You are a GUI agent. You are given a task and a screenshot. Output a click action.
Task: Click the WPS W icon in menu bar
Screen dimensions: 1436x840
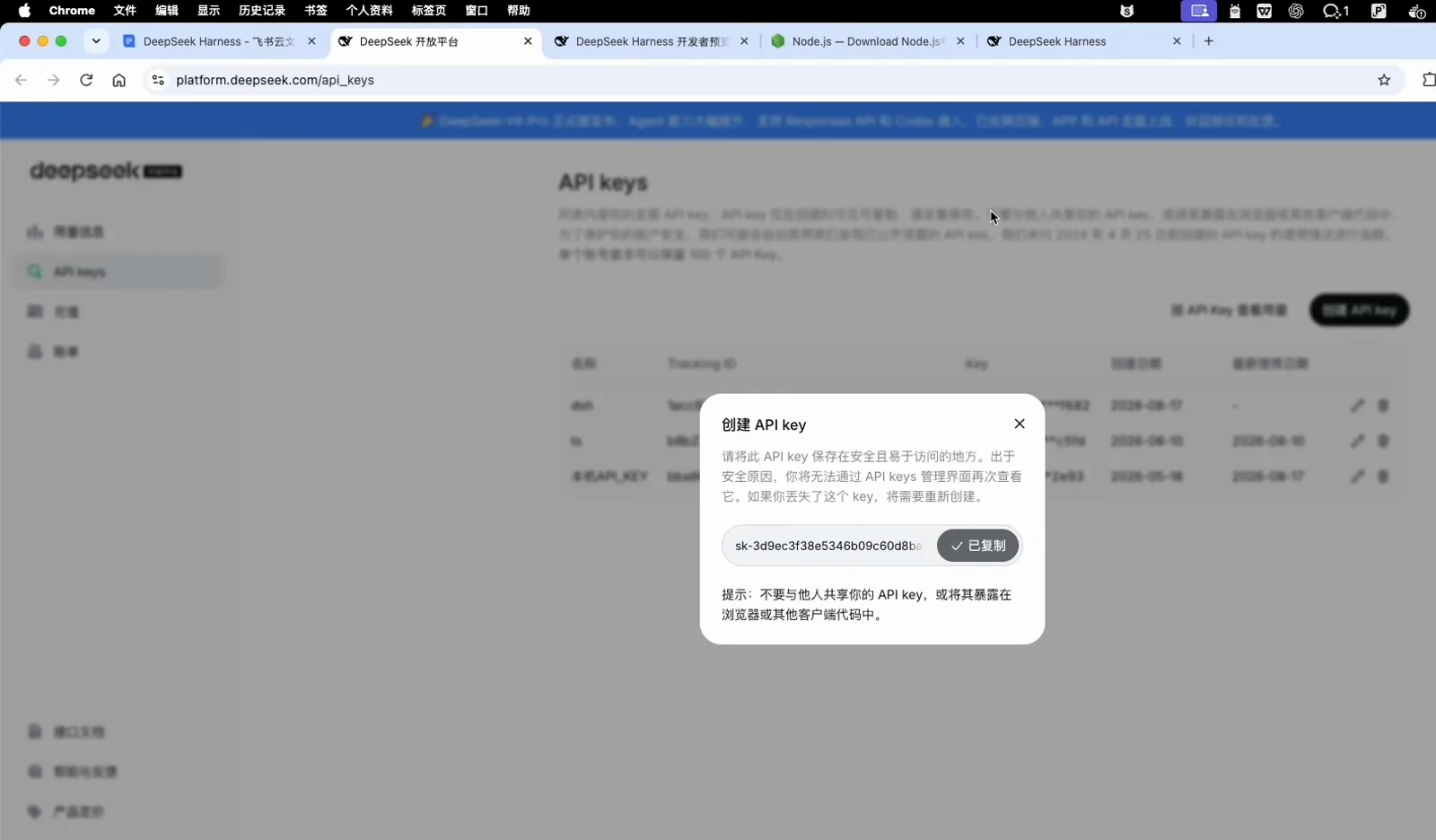click(1265, 11)
